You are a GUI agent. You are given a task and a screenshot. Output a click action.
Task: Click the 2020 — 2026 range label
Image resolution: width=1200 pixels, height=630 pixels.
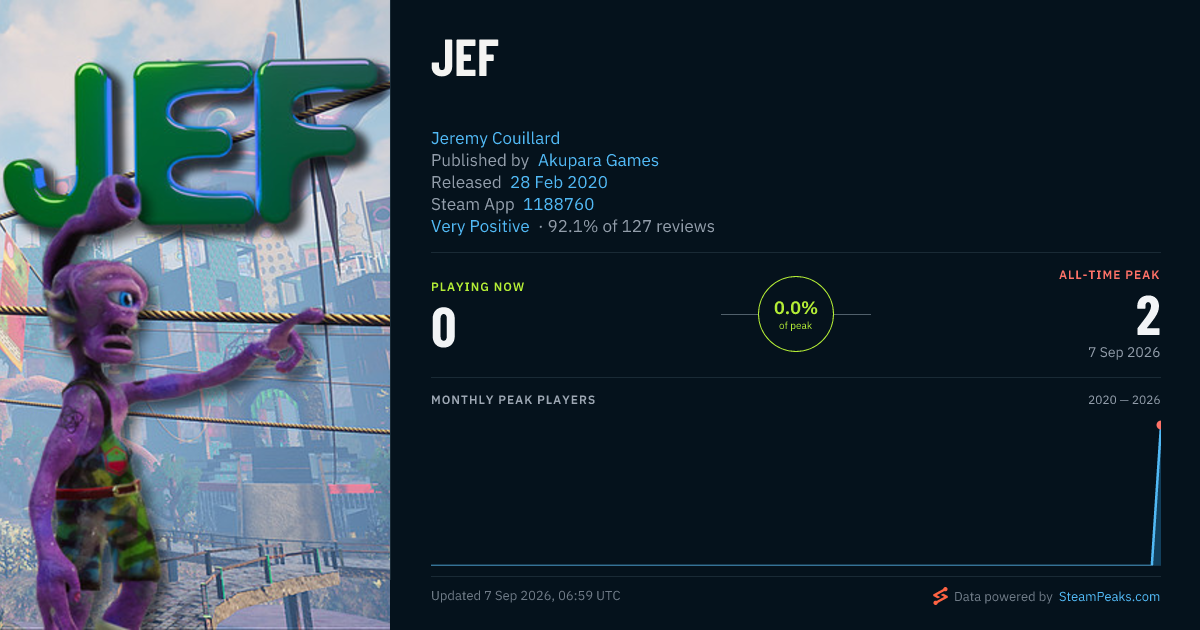[1124, 400]
